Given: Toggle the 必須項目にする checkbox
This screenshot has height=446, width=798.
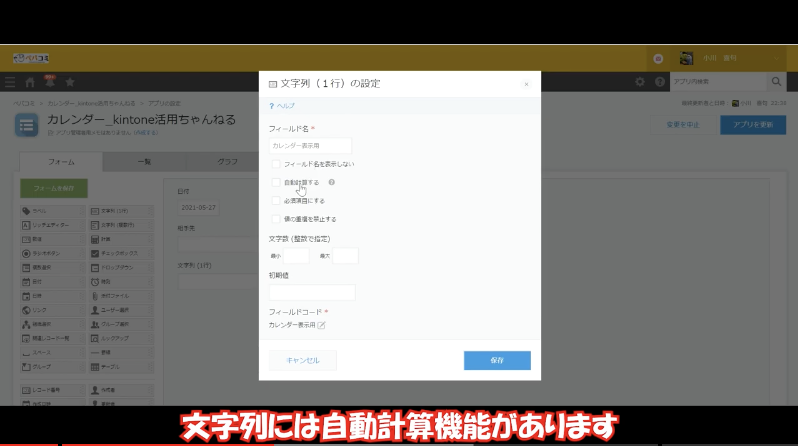Looking at the screenshot, I should click(x=276, y=200).
